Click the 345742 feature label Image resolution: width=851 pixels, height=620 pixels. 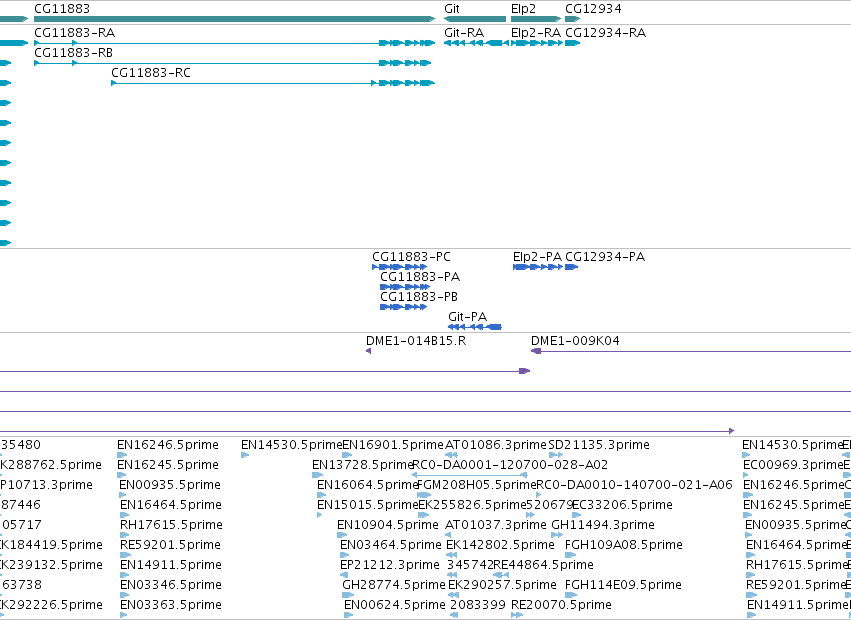[x=470, y=565]
